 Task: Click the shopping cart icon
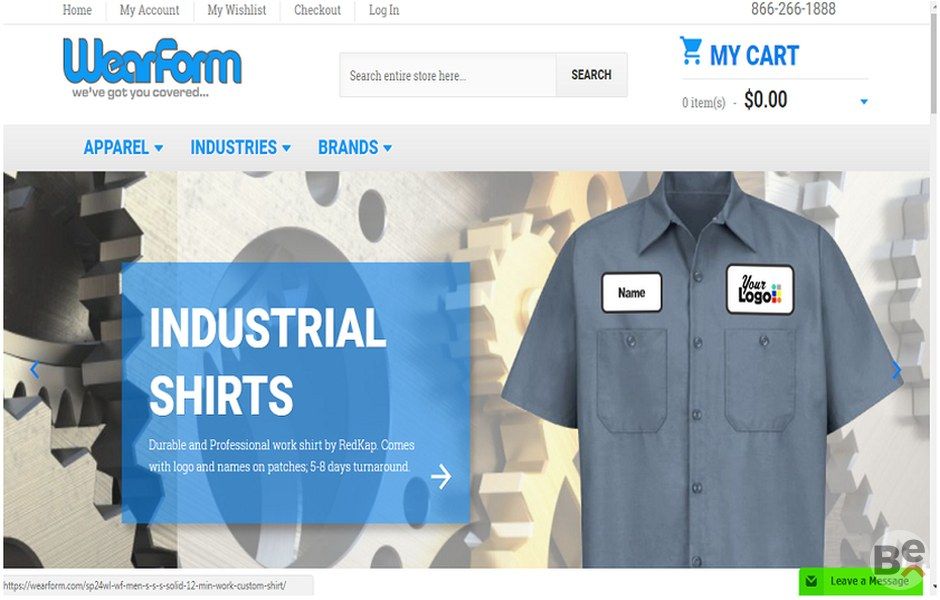point(691,50)
